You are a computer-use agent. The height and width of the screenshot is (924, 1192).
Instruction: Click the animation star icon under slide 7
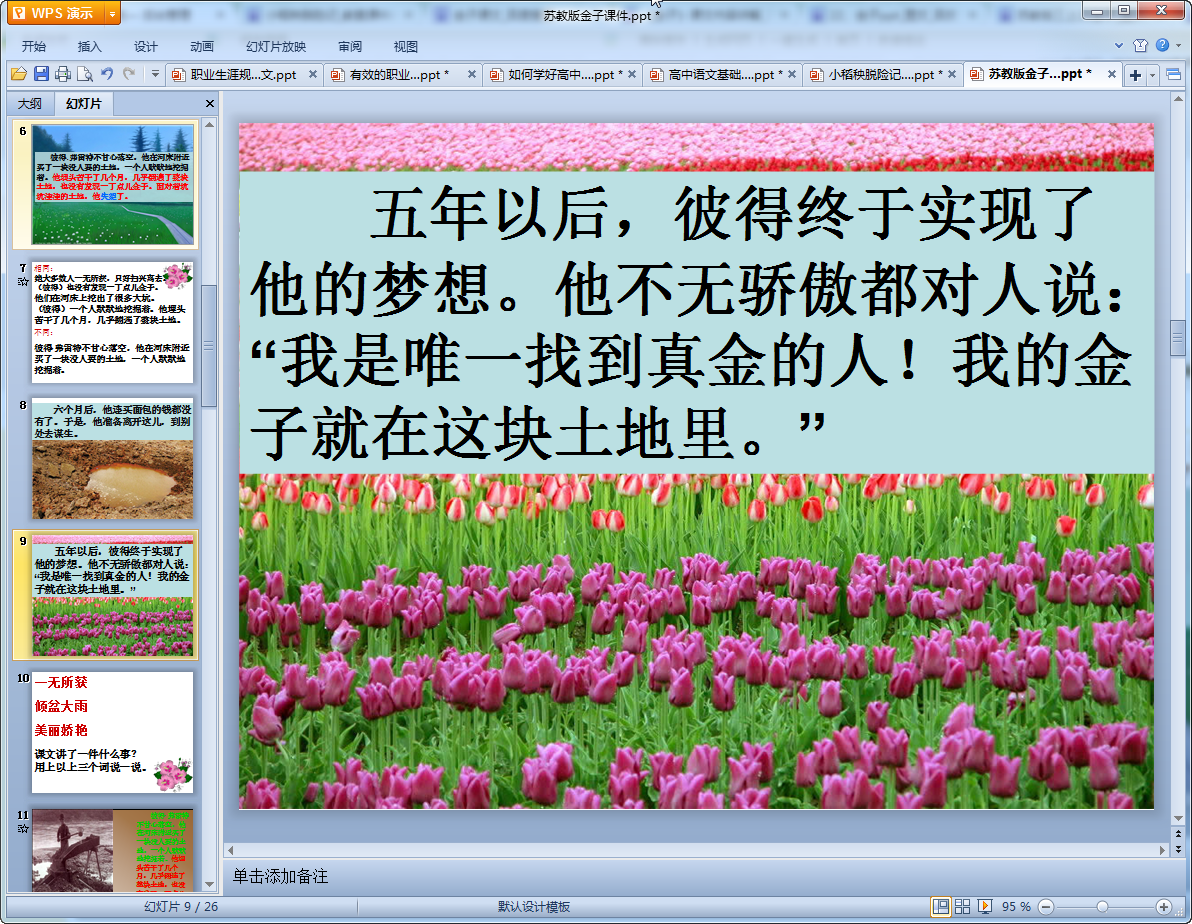pos(23,281)
